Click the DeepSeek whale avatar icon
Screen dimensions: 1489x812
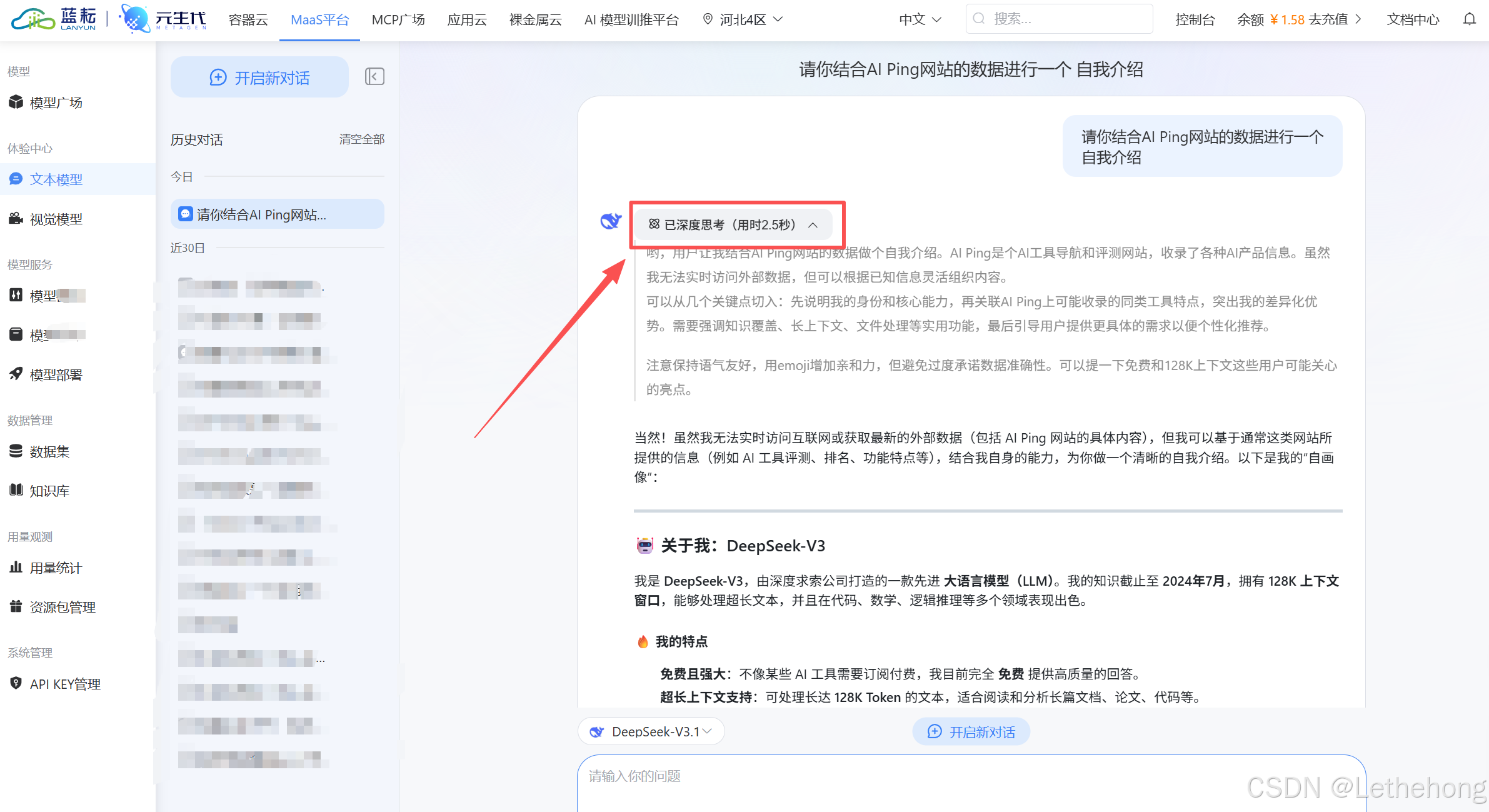(x=610, y=221)
